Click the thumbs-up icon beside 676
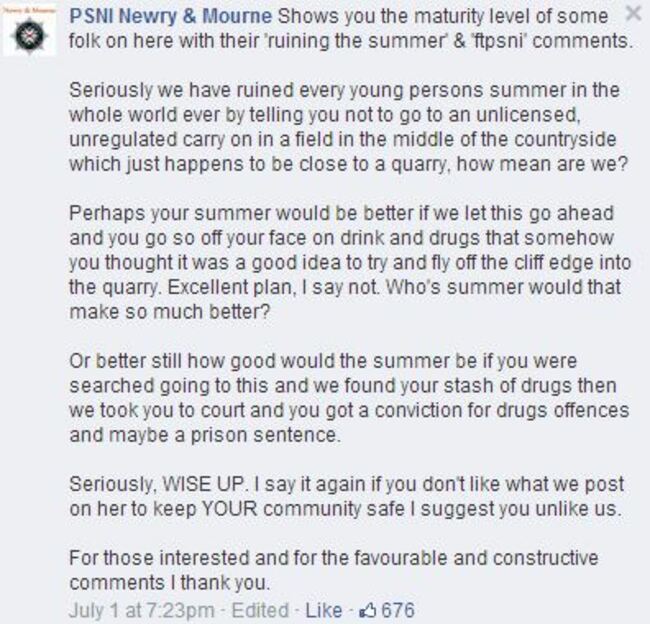 tap(368, 610)
